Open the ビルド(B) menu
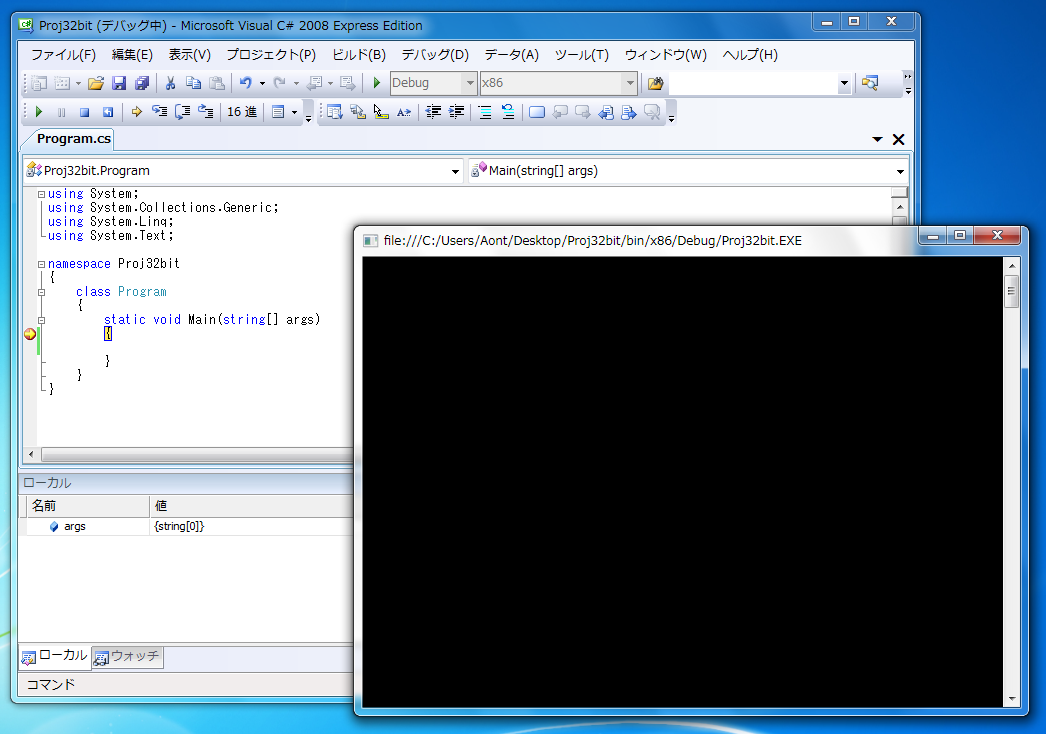Viewport: 1046px width, 734px height. pyautogui.click(x=359, y=55)
